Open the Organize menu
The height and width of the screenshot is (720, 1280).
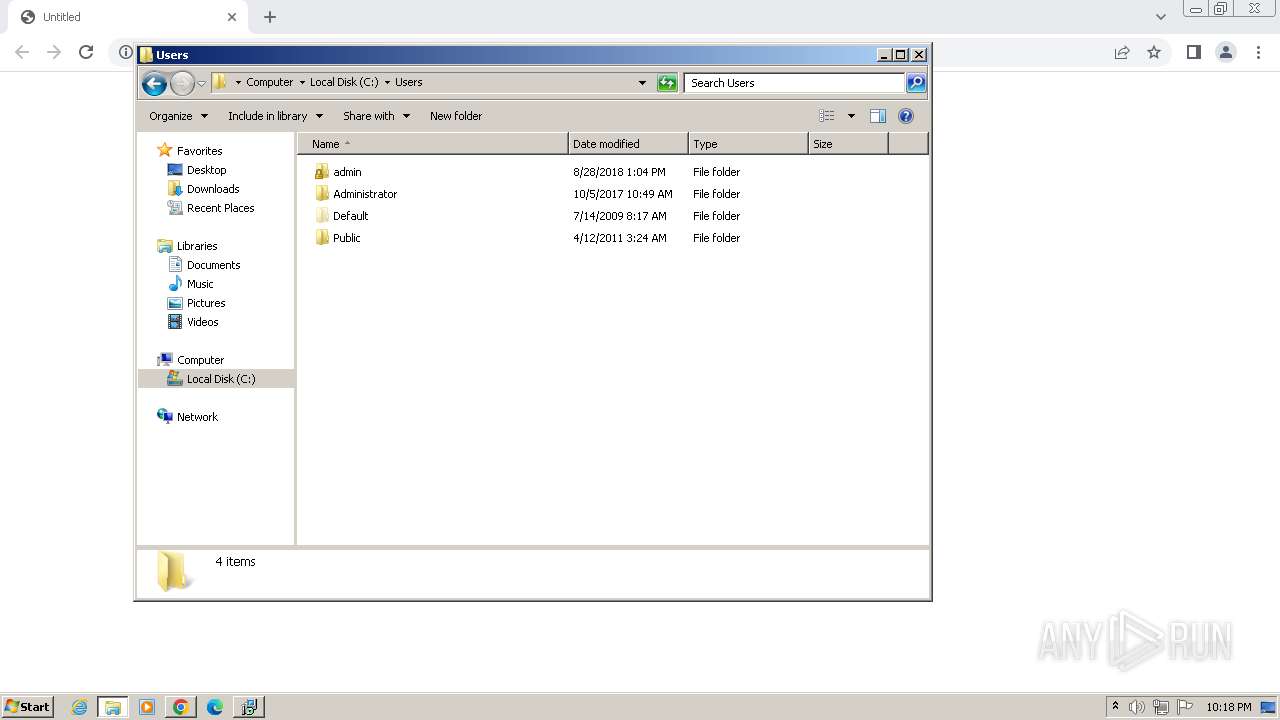tap(178, 116)
